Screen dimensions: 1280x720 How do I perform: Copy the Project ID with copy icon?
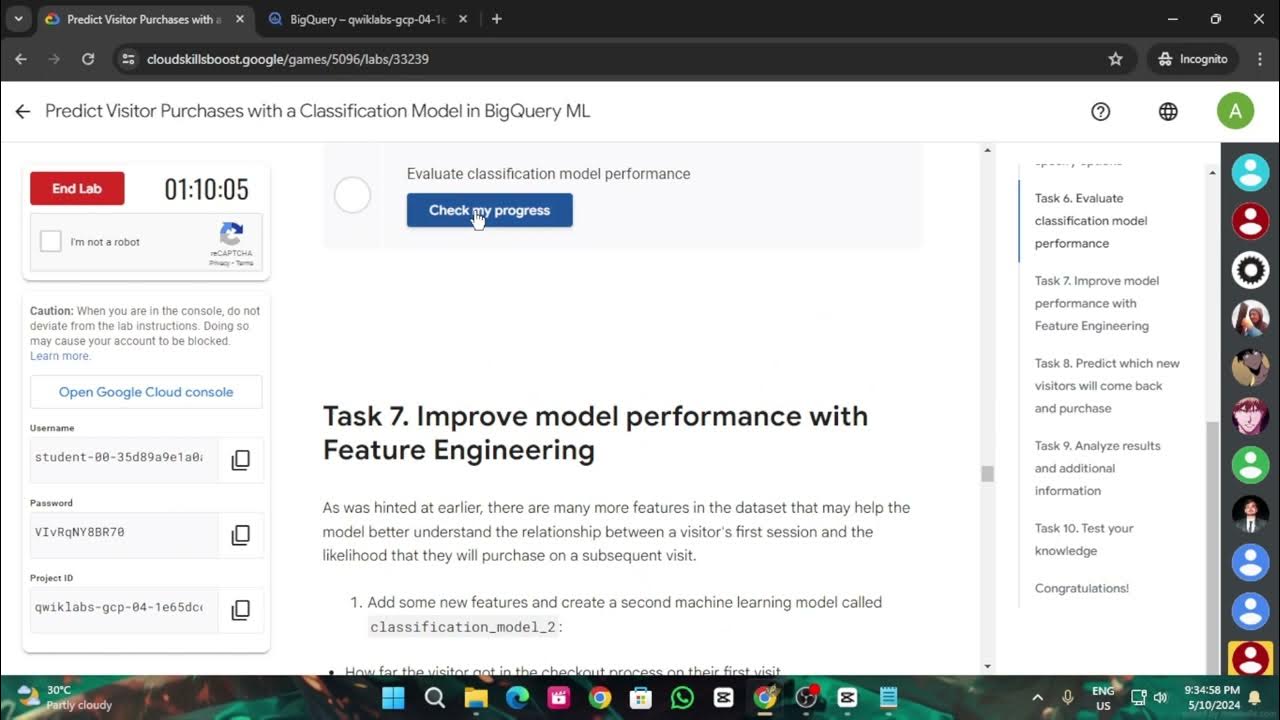coord(240,610)
